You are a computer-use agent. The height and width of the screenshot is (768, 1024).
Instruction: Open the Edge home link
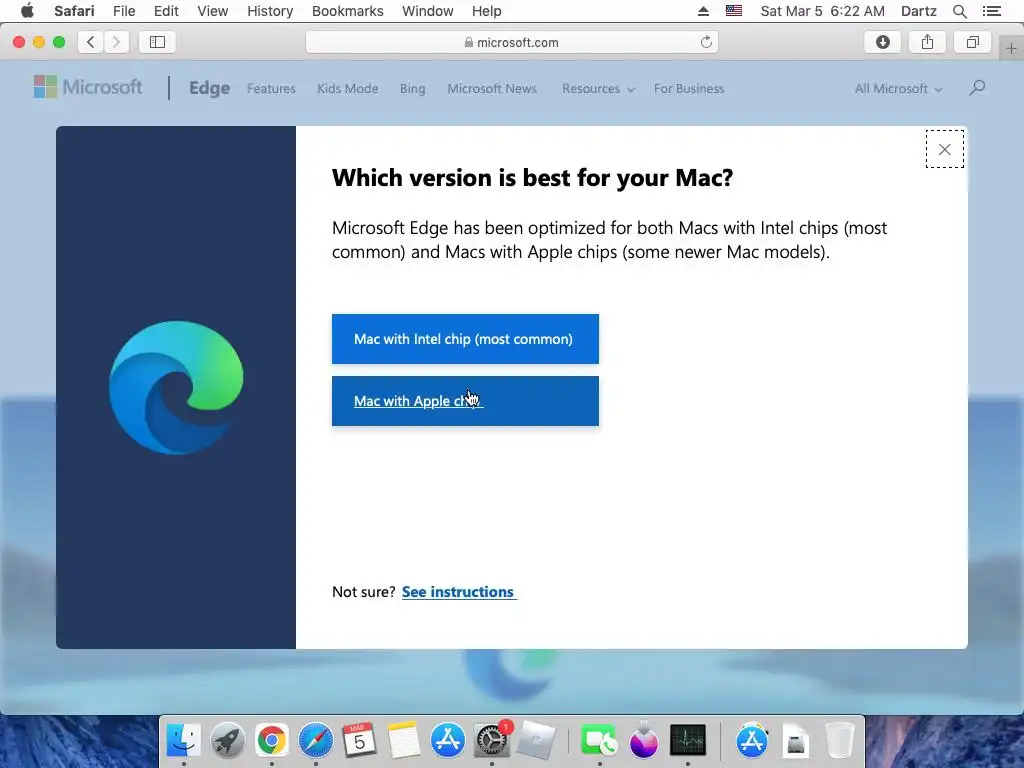pos(209,88)
